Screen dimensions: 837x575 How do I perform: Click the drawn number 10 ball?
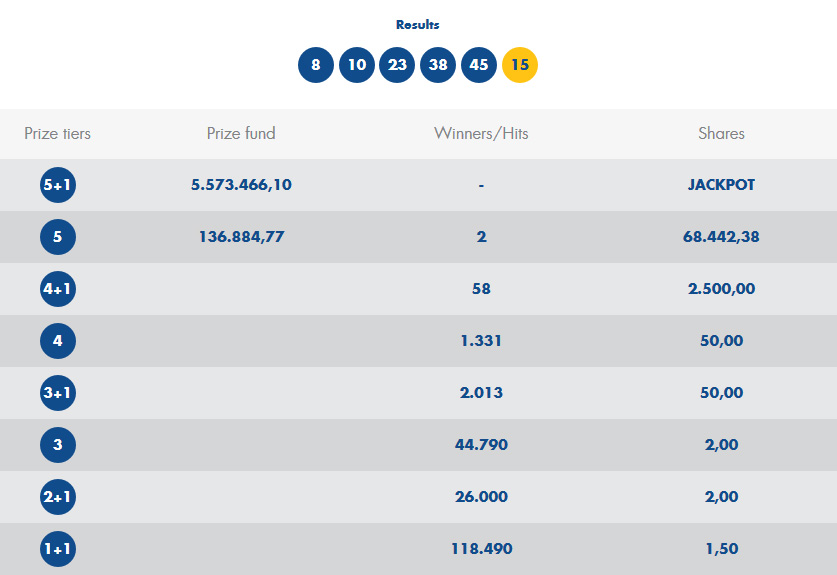click(x=357, y=65)
